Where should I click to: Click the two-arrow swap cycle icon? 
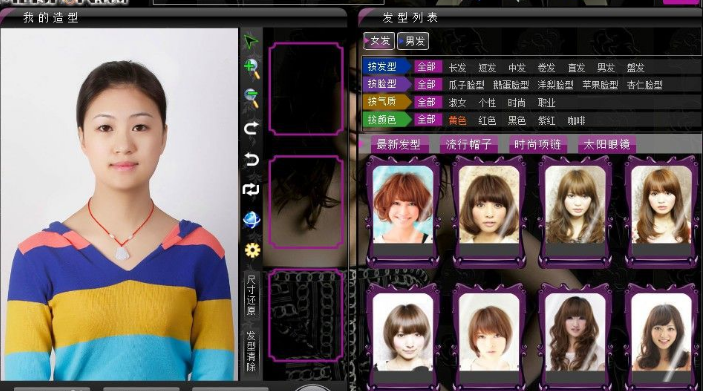[251, 190]
